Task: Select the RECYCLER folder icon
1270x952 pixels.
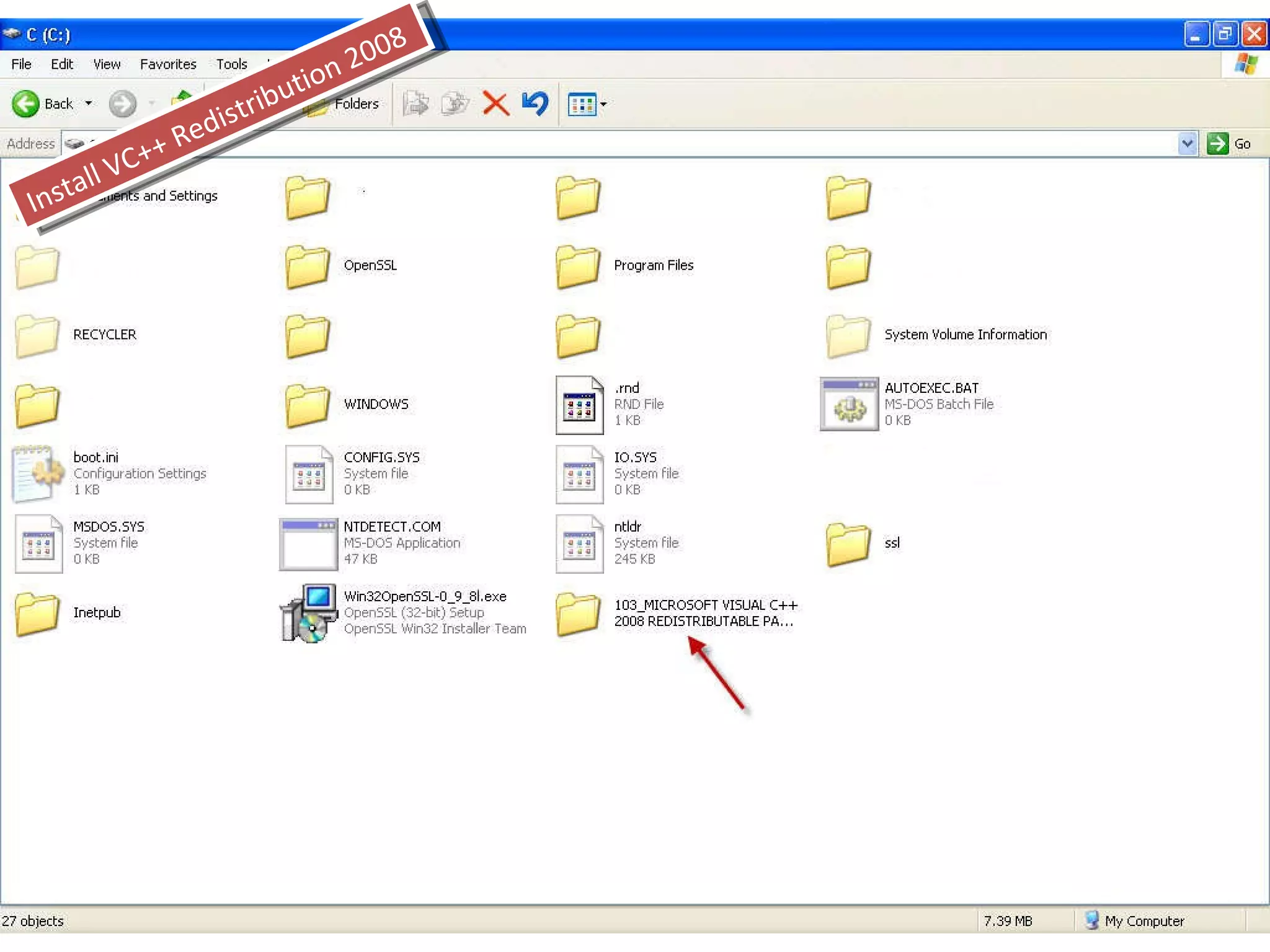Action: [x=37, y=336]
